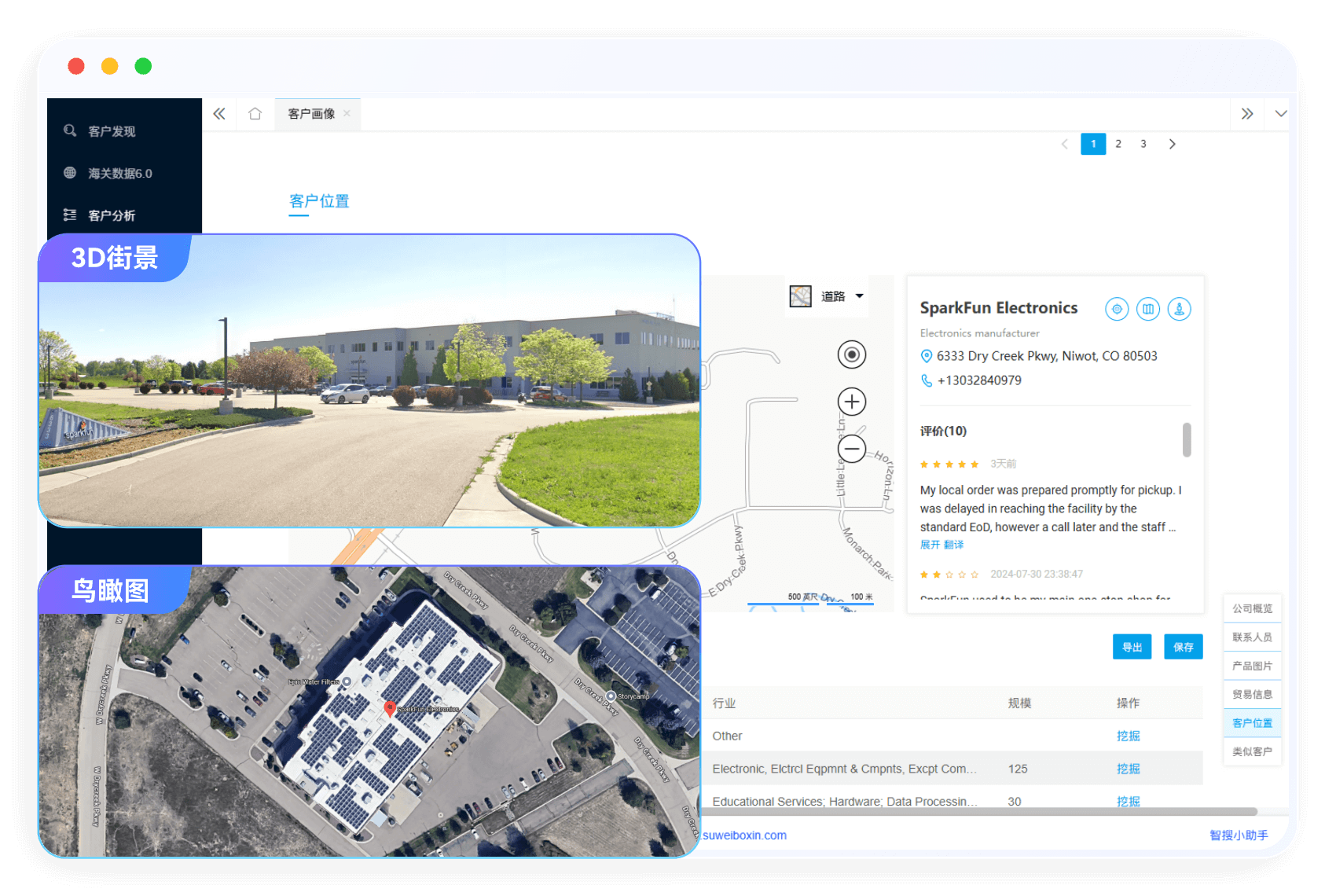Viewport: 1336px width, 896px height.
Task: Select 海关数据6.0 sidebar item
Action: (x=119, y=174)
